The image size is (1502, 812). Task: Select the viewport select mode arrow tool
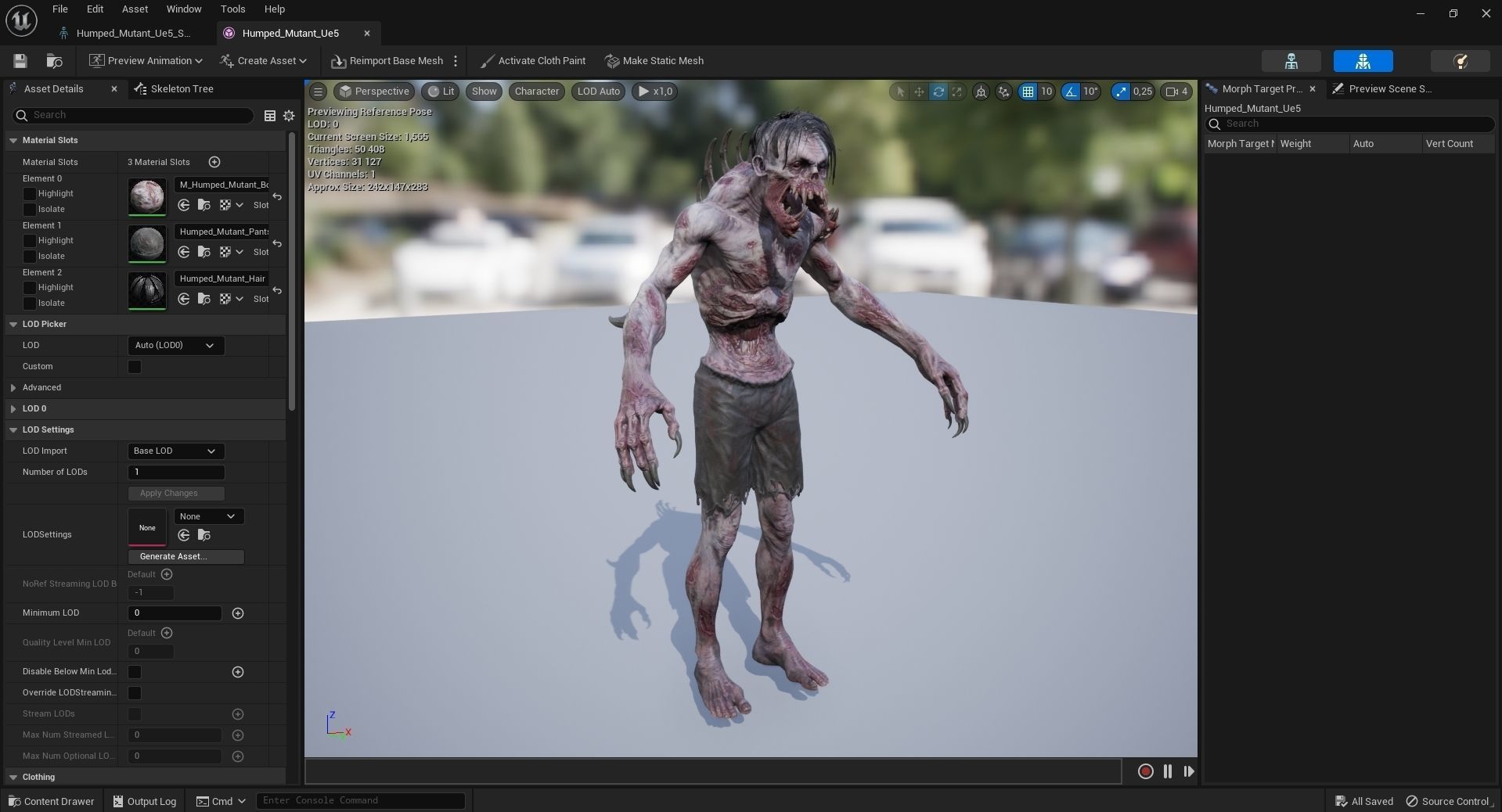900,92
